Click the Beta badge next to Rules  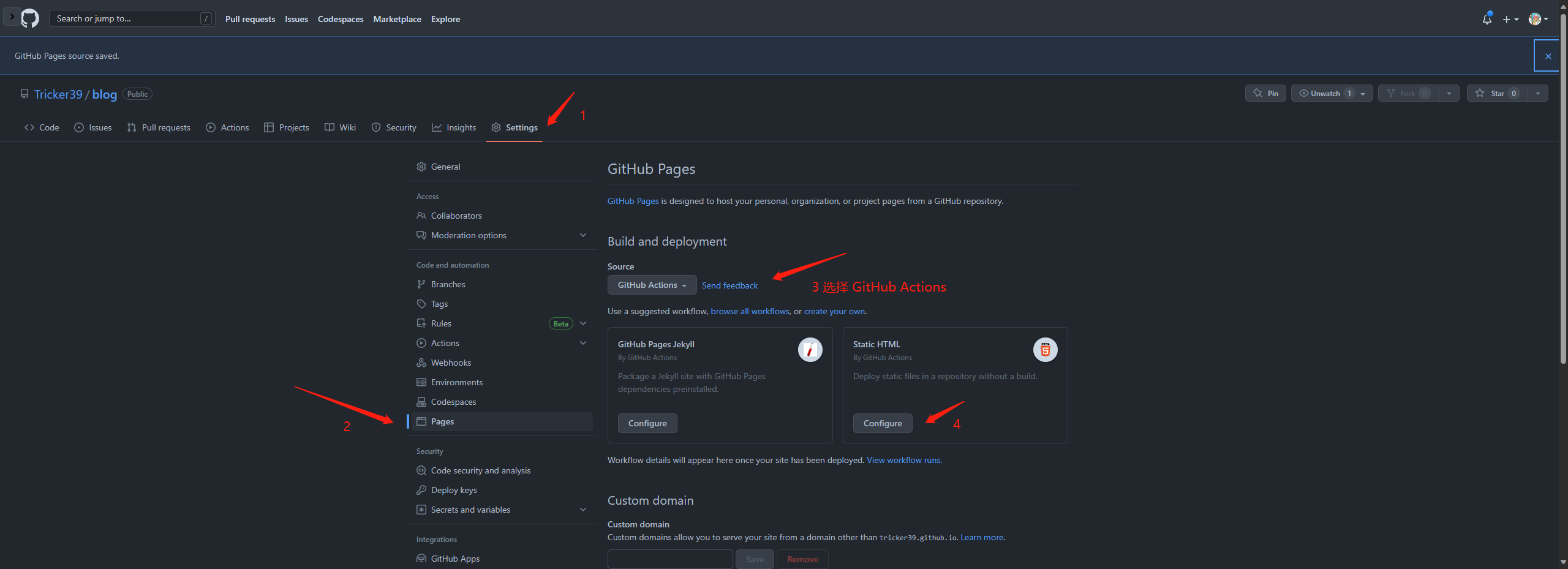click(560, 323)
